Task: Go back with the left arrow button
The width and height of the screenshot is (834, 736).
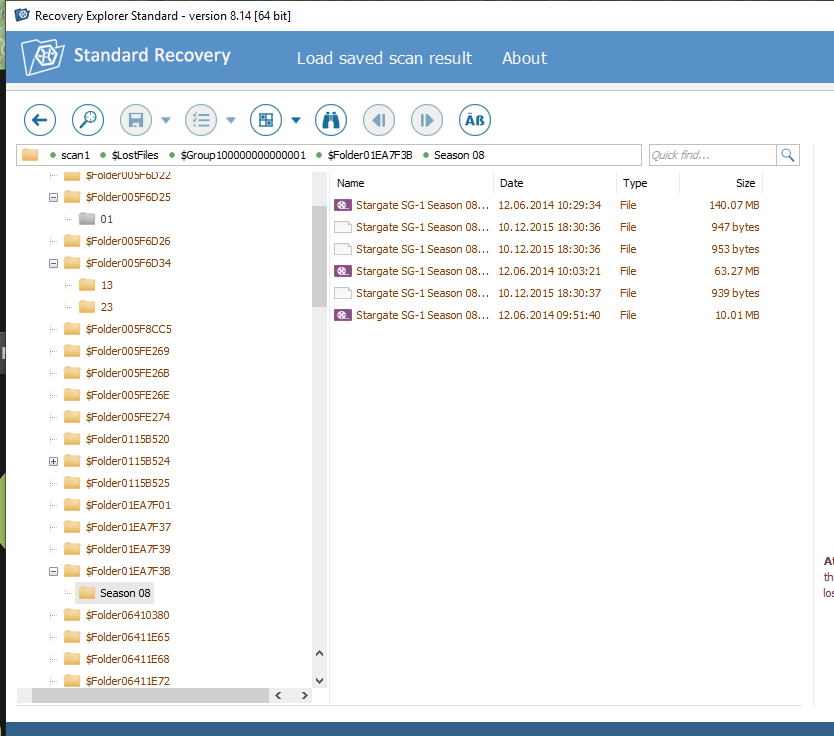Action: pyautogui.click(x=40, y=120)
